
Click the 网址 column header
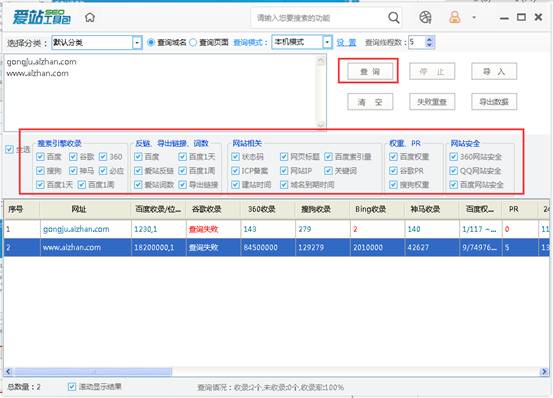coord(79,209)
